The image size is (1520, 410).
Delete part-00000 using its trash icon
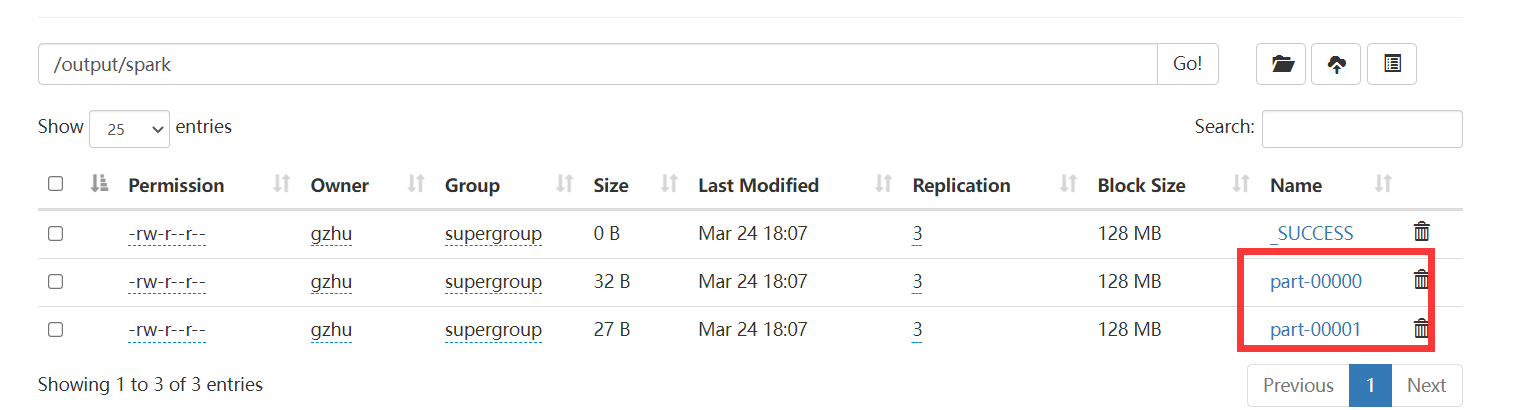[x=1421, y=280]
